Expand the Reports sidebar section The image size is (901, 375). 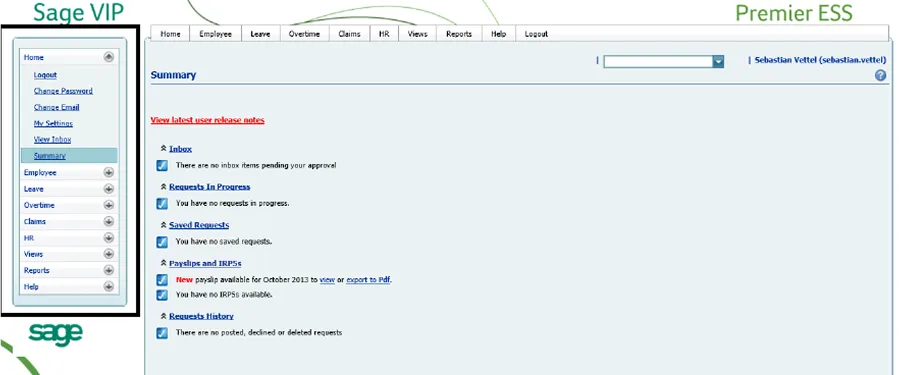109,270
